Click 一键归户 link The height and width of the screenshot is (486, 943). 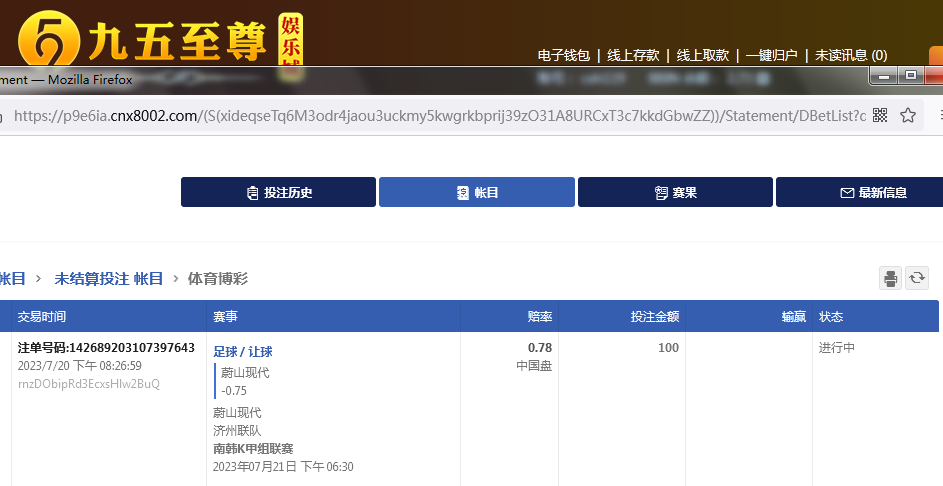[772, 55]
